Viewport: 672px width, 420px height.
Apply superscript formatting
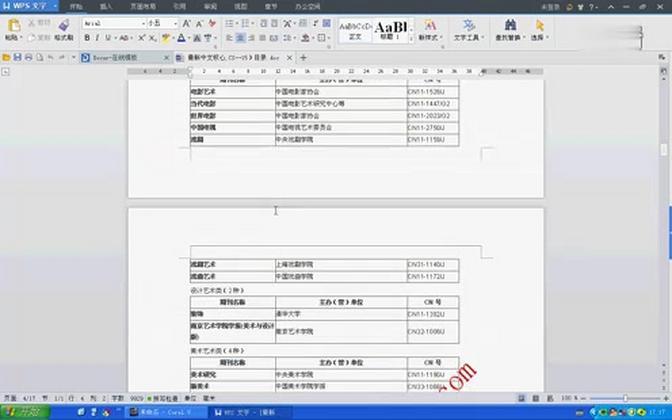click(x=141, y=38)
